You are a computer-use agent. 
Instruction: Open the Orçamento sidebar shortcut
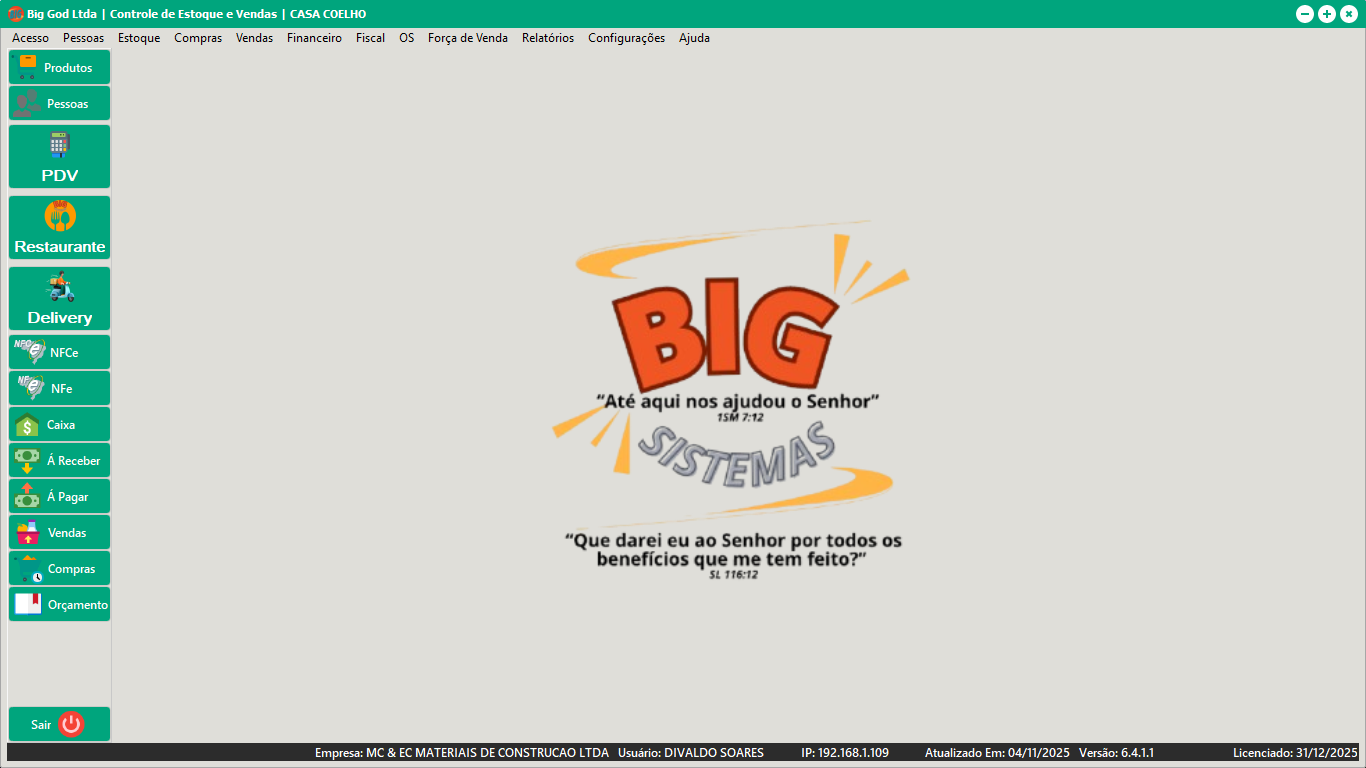tap(59, 604)
